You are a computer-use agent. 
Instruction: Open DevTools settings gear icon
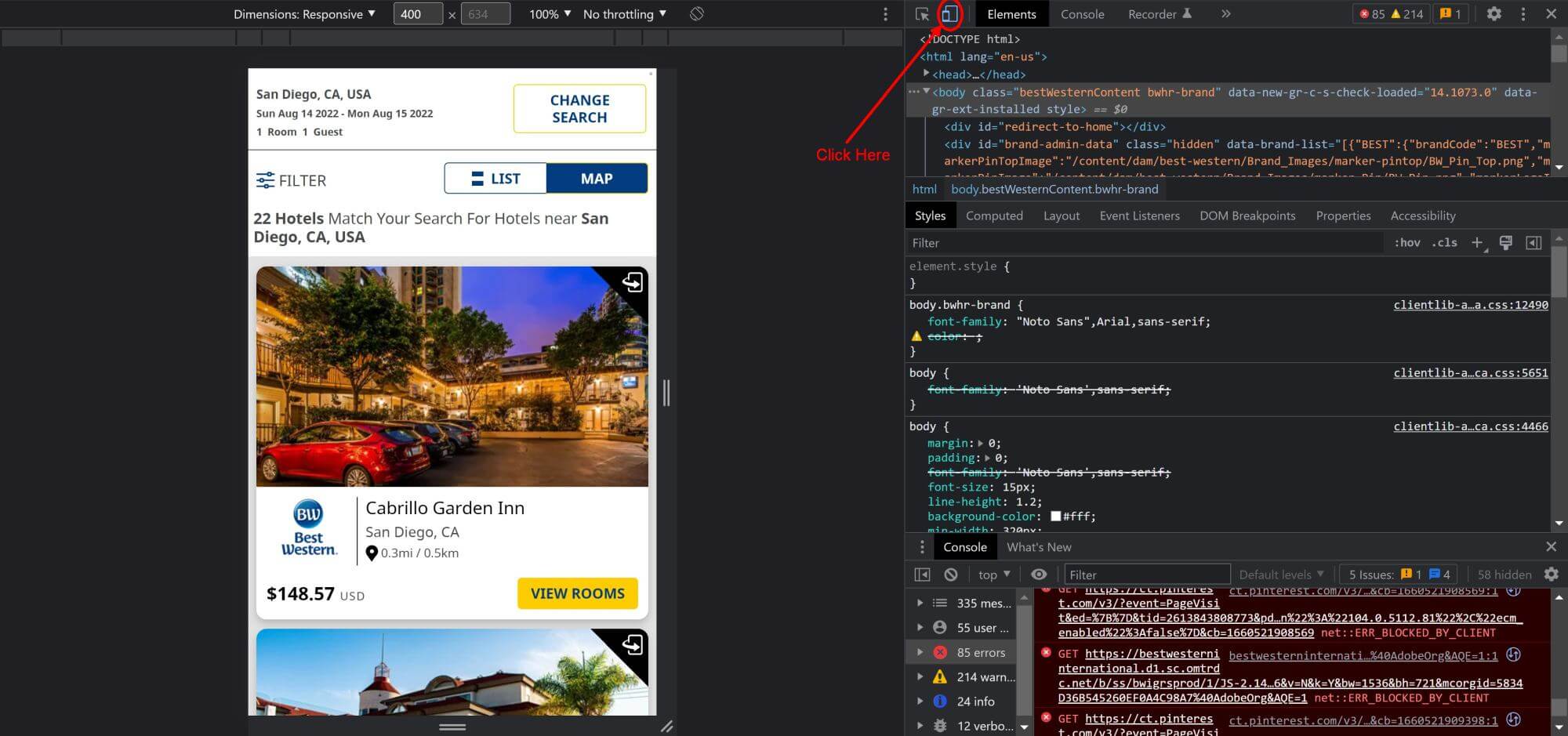click(1494, 14)
